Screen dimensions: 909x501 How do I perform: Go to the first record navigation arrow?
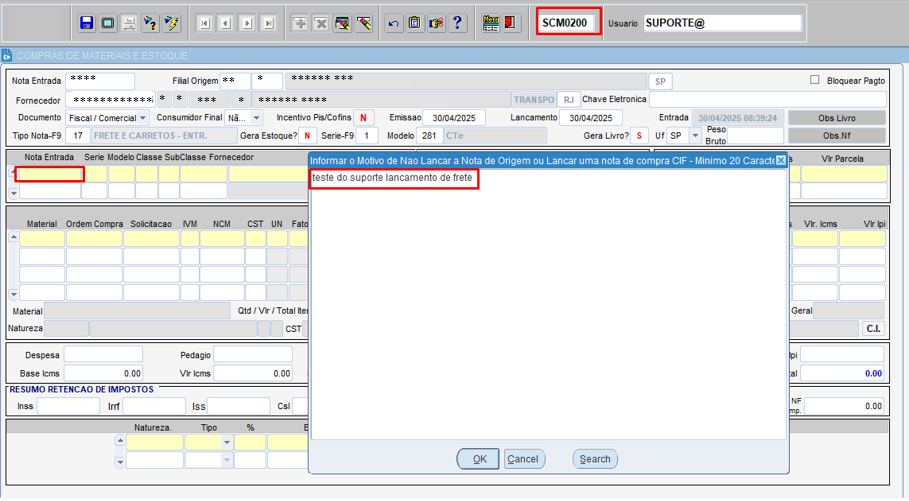205,22
